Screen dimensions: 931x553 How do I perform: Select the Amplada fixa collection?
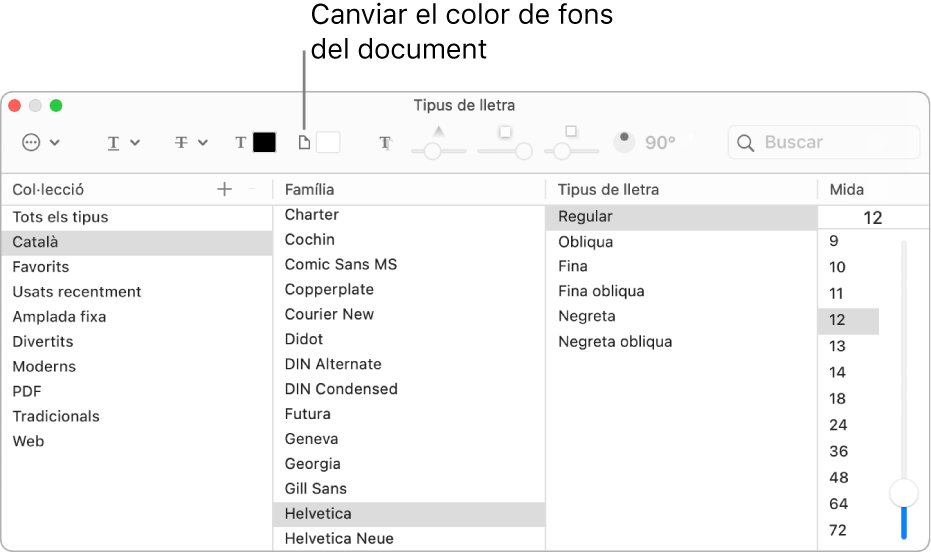[x=137, y=317]
